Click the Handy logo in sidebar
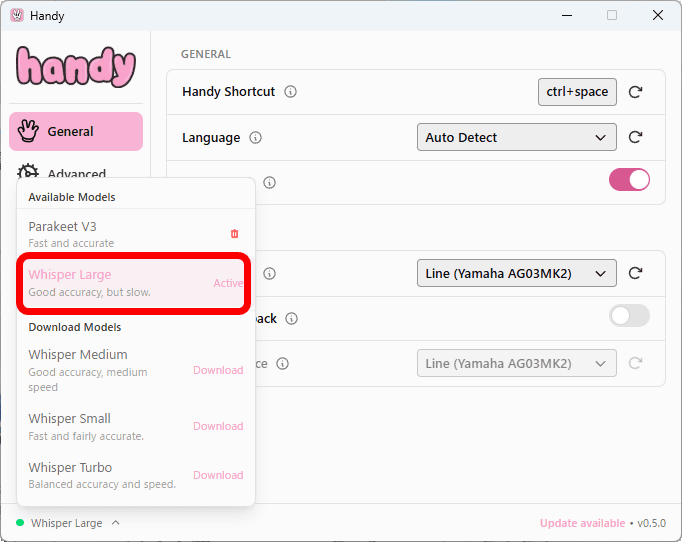Viewport: 682px width, 542px height. (76, 66)
